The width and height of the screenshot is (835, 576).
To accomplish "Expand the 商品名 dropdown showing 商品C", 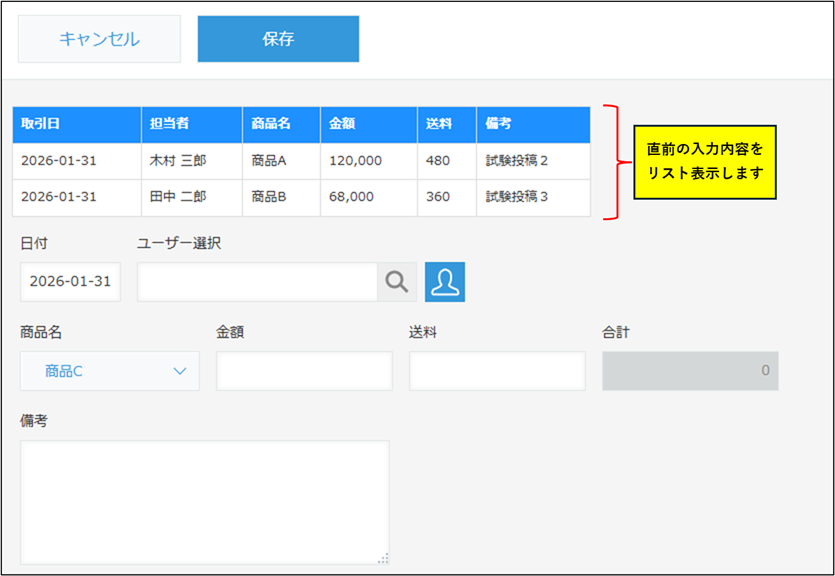I will [x=109, y=371].
